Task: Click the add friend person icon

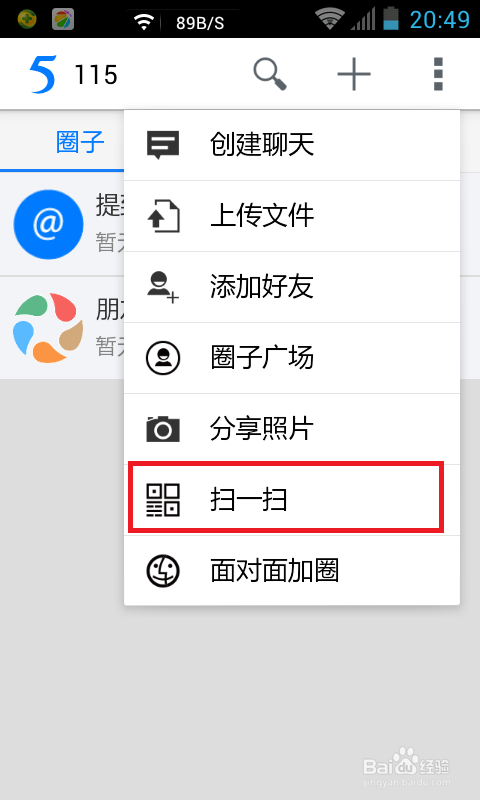Action: [x=163, y=287]
